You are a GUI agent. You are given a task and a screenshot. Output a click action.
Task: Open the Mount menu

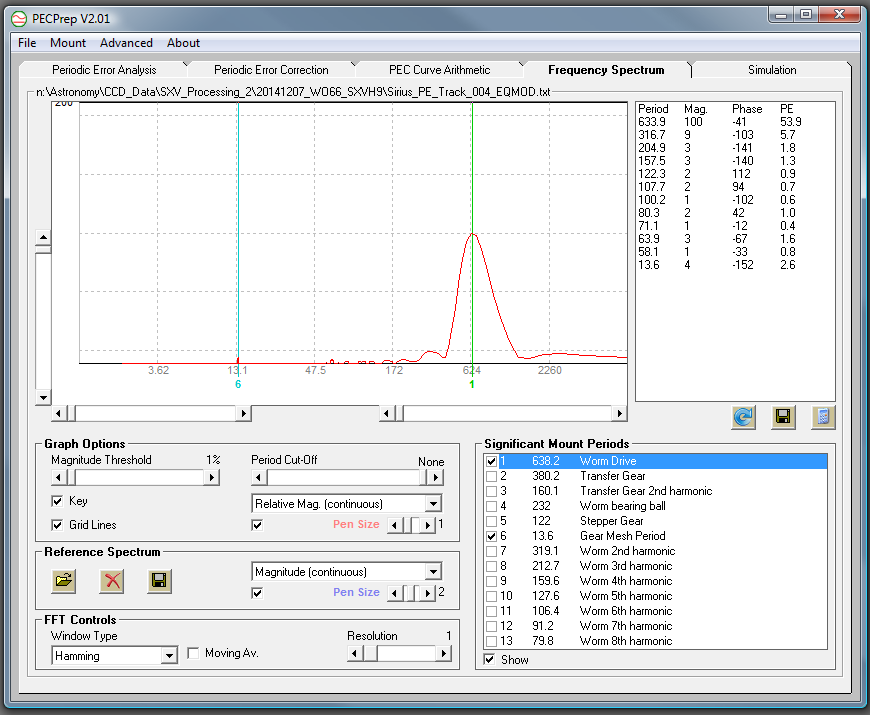click(68, 43)
